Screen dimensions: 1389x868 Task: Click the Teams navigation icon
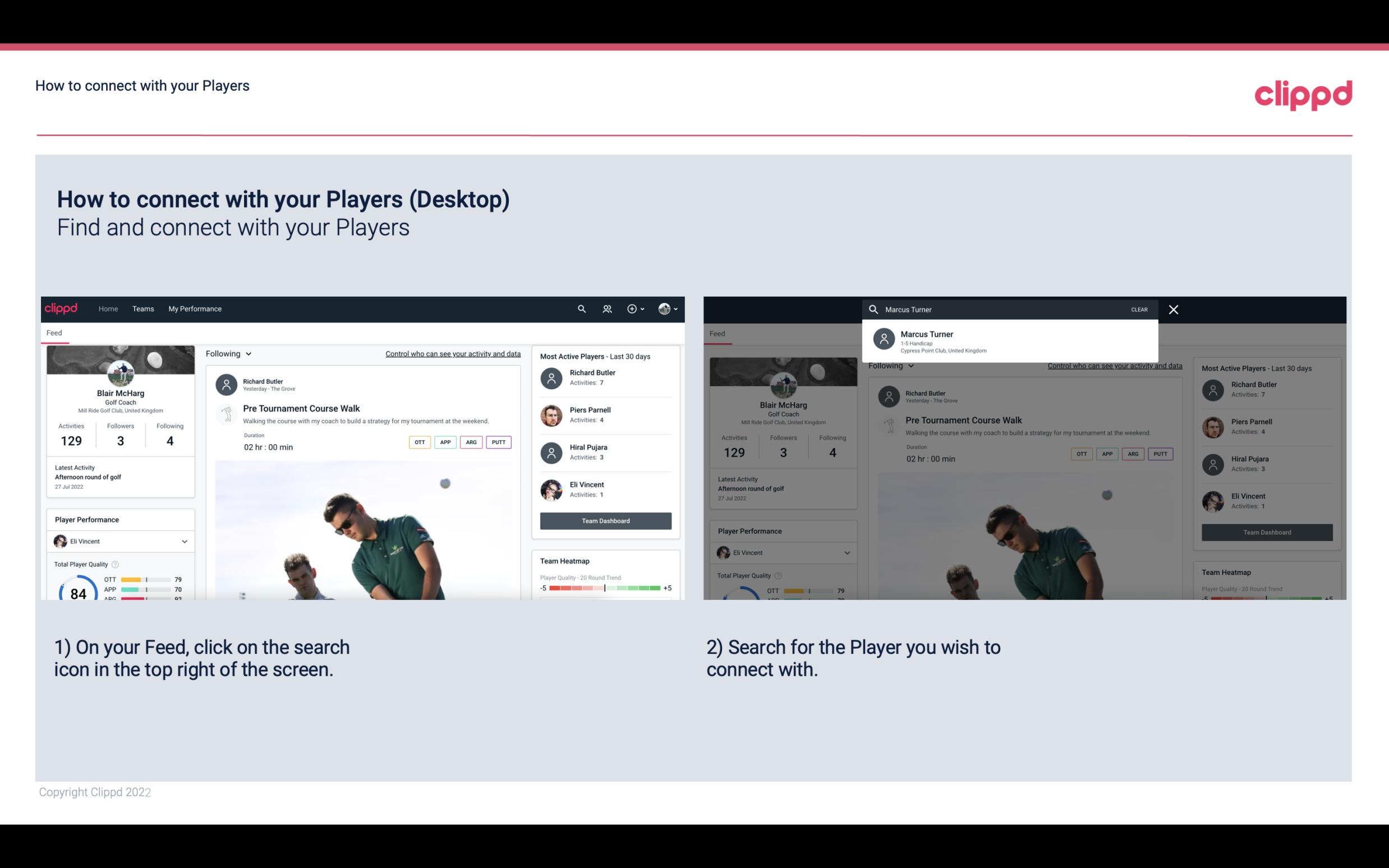pyautogui.click(x=143, y=309)
